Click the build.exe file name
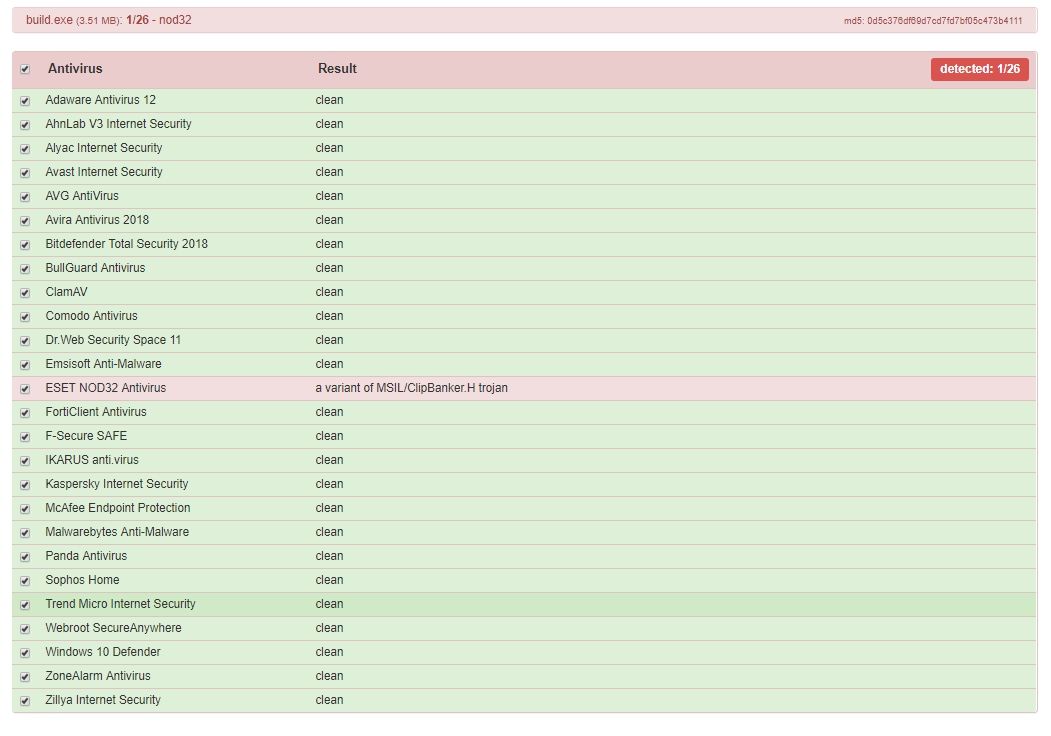The image size is (1051, 736). [x=49, y=20]
